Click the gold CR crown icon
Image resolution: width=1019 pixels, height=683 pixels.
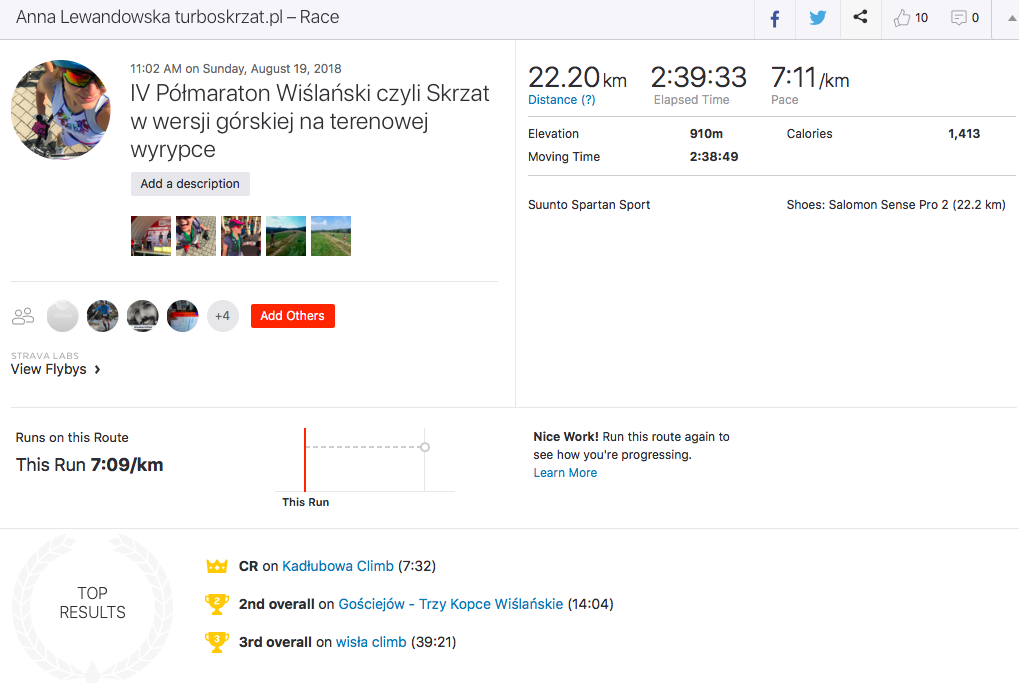[217, 566]
